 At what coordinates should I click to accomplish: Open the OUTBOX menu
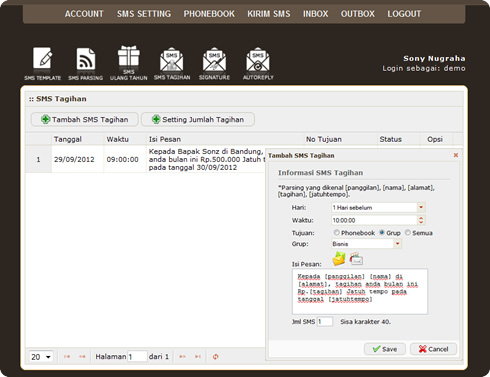pos(358,14)
